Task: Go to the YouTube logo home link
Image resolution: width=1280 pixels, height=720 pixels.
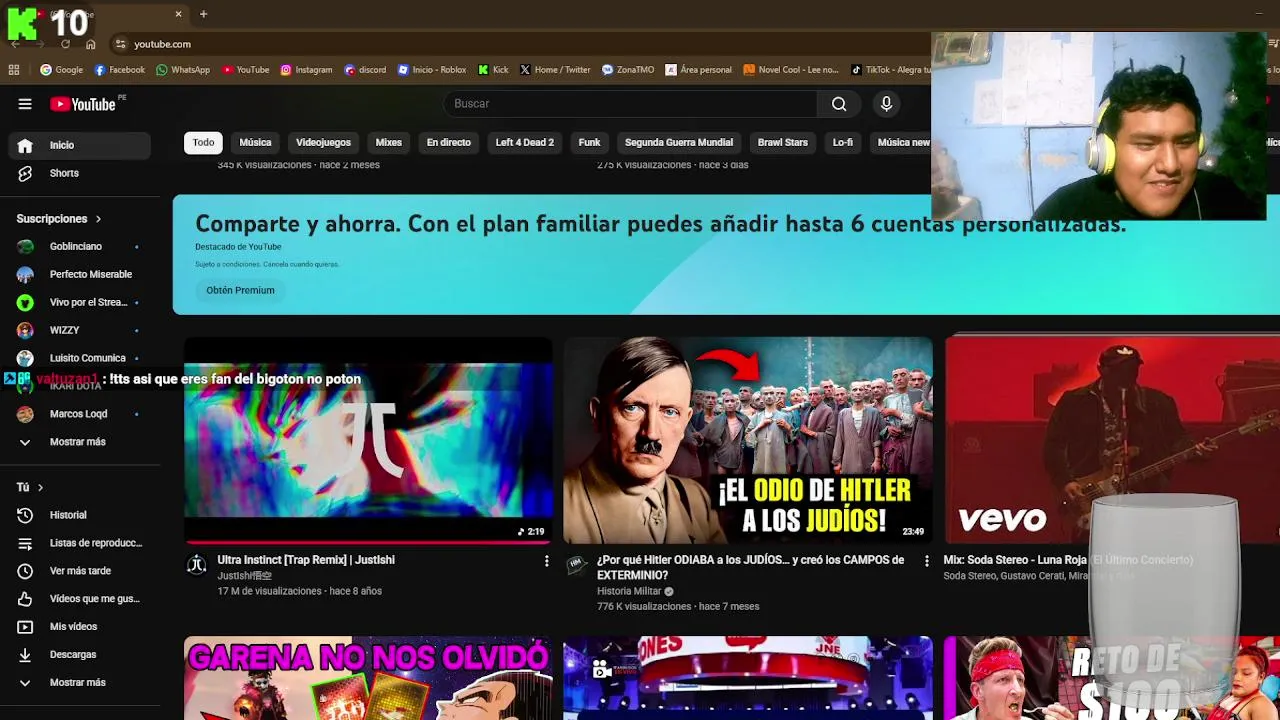Action: (x=83, y=104)
